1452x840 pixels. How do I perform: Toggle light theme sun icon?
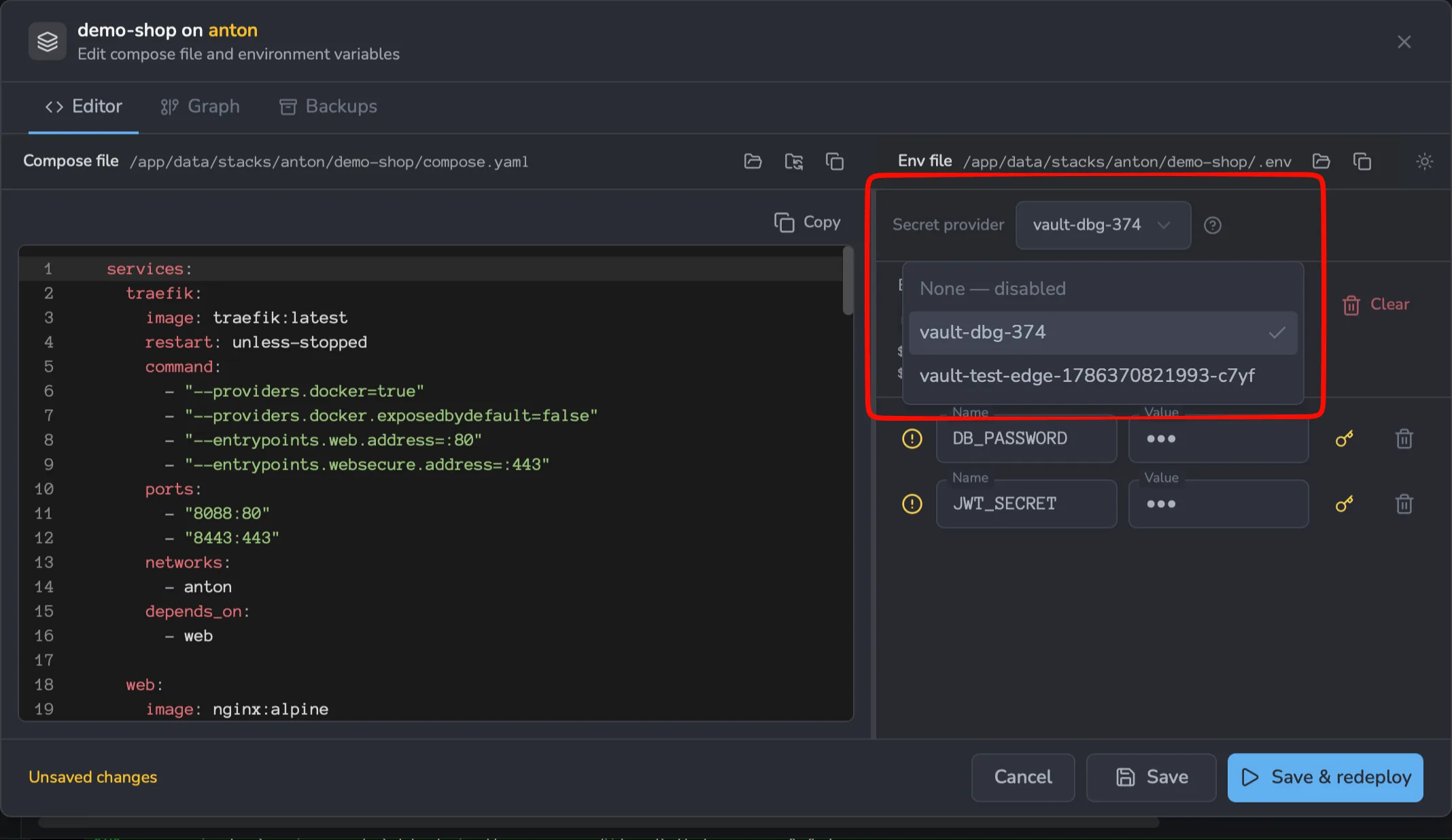point(1424,162)
